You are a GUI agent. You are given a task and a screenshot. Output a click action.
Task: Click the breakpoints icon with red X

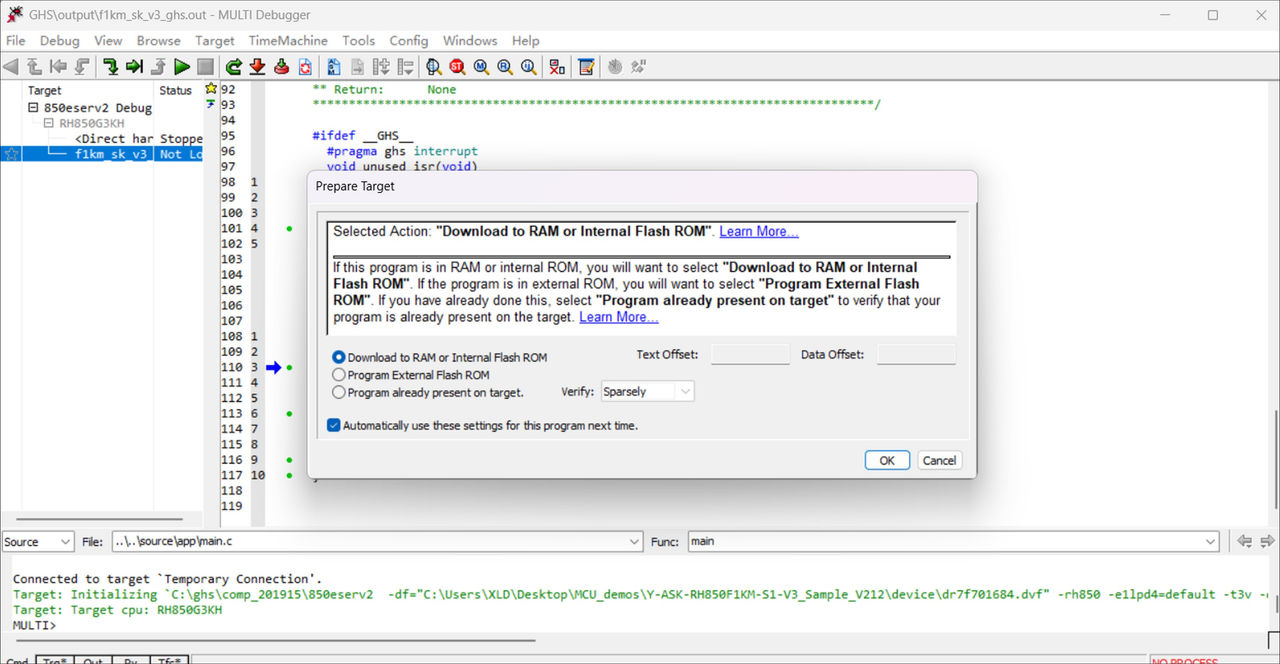[557, 67]
